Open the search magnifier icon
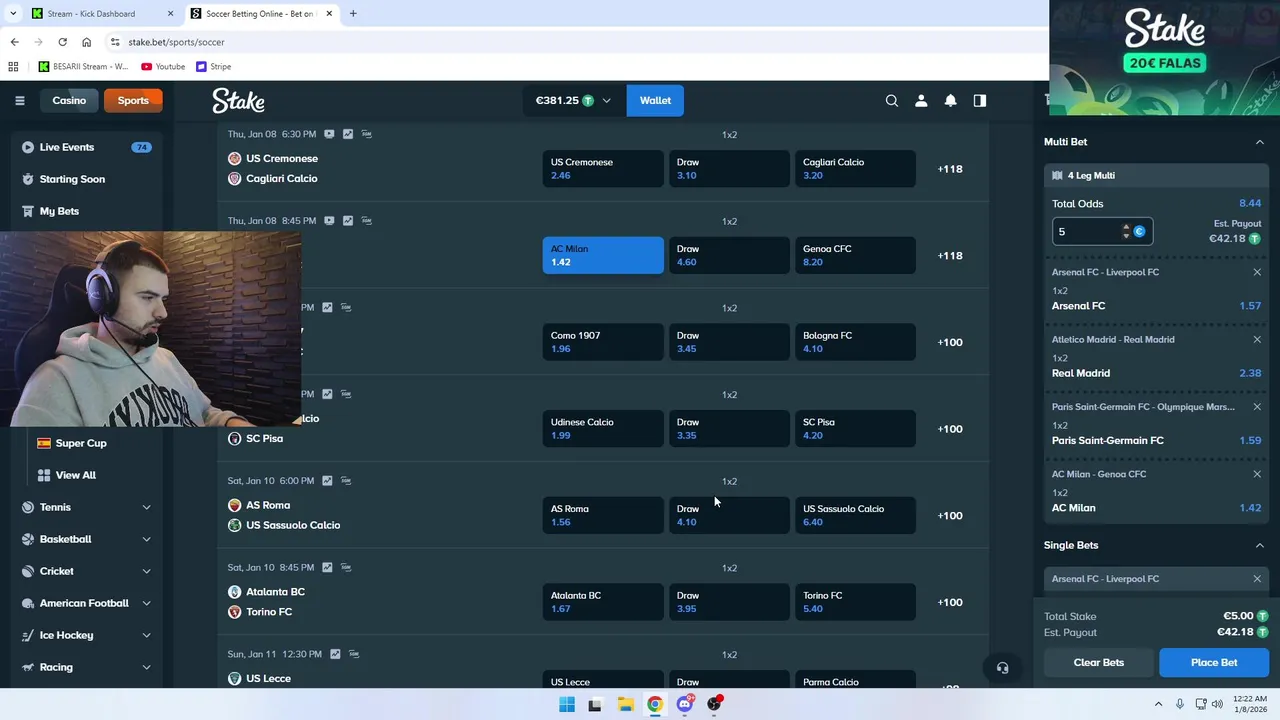 point(892,100)
